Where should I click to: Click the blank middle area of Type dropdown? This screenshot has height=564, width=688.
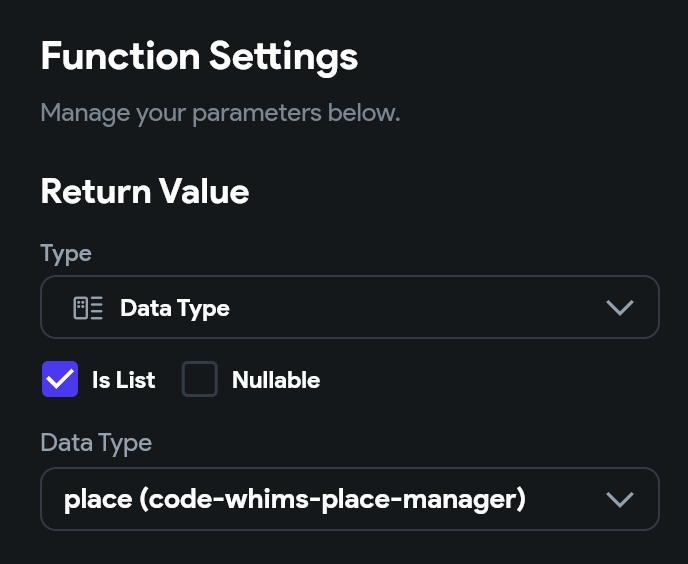[x=420, y=308]
